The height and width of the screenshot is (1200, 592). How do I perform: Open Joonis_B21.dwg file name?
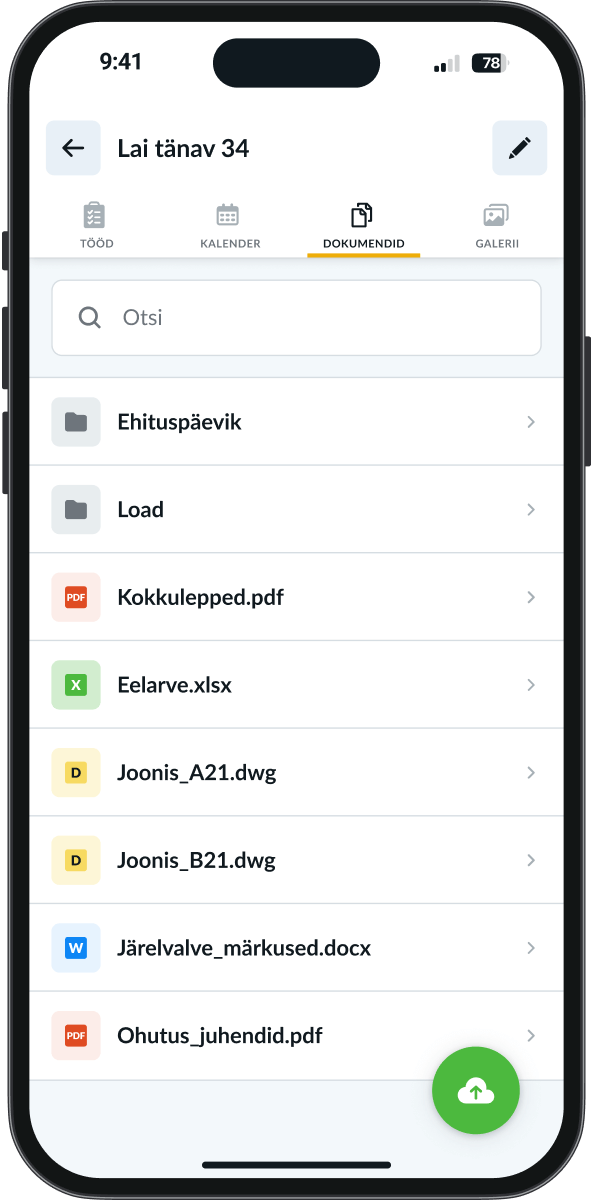pyautogui.click(x=196, y=860)
